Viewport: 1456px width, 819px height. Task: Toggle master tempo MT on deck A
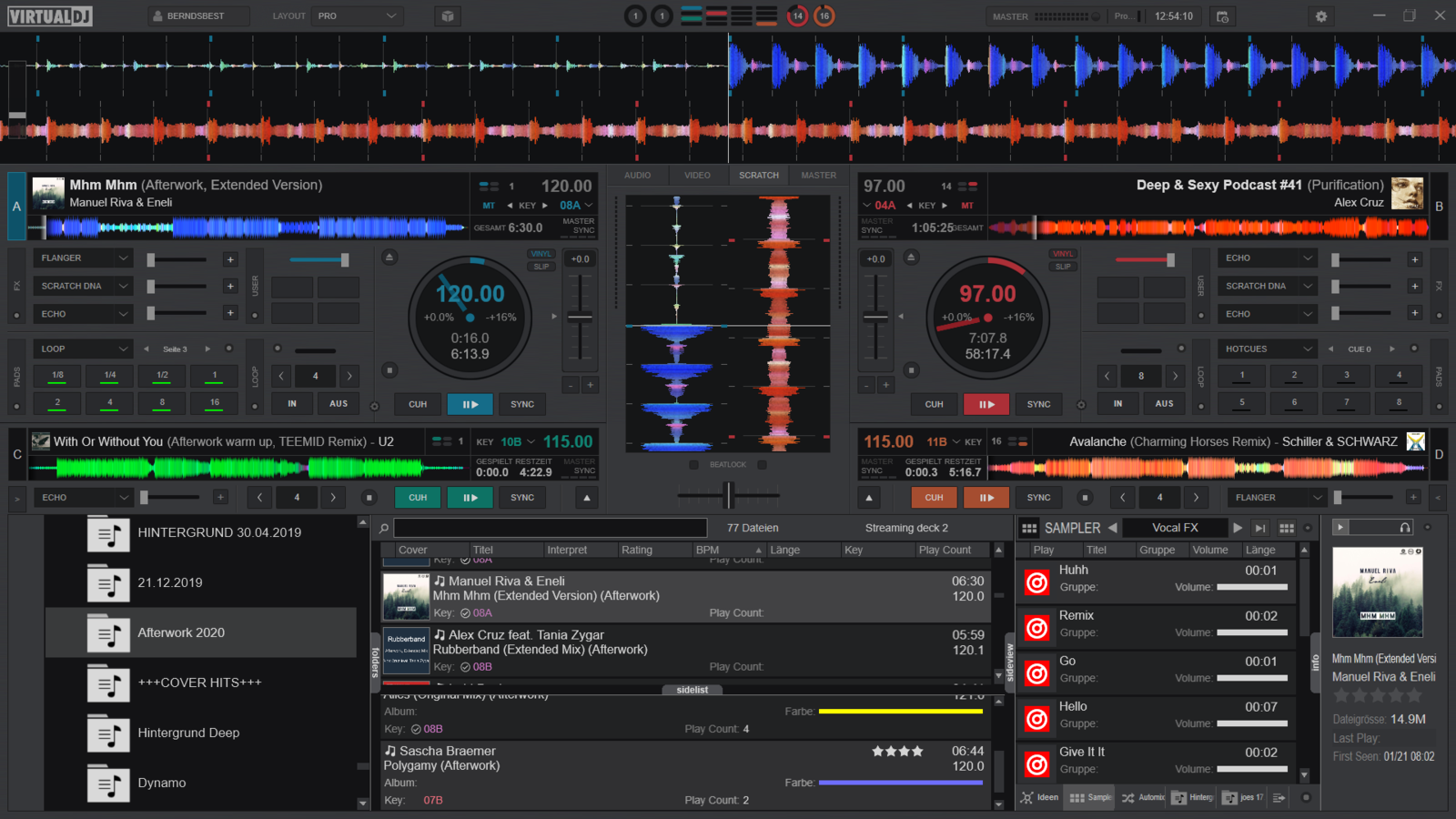(489, 206)
